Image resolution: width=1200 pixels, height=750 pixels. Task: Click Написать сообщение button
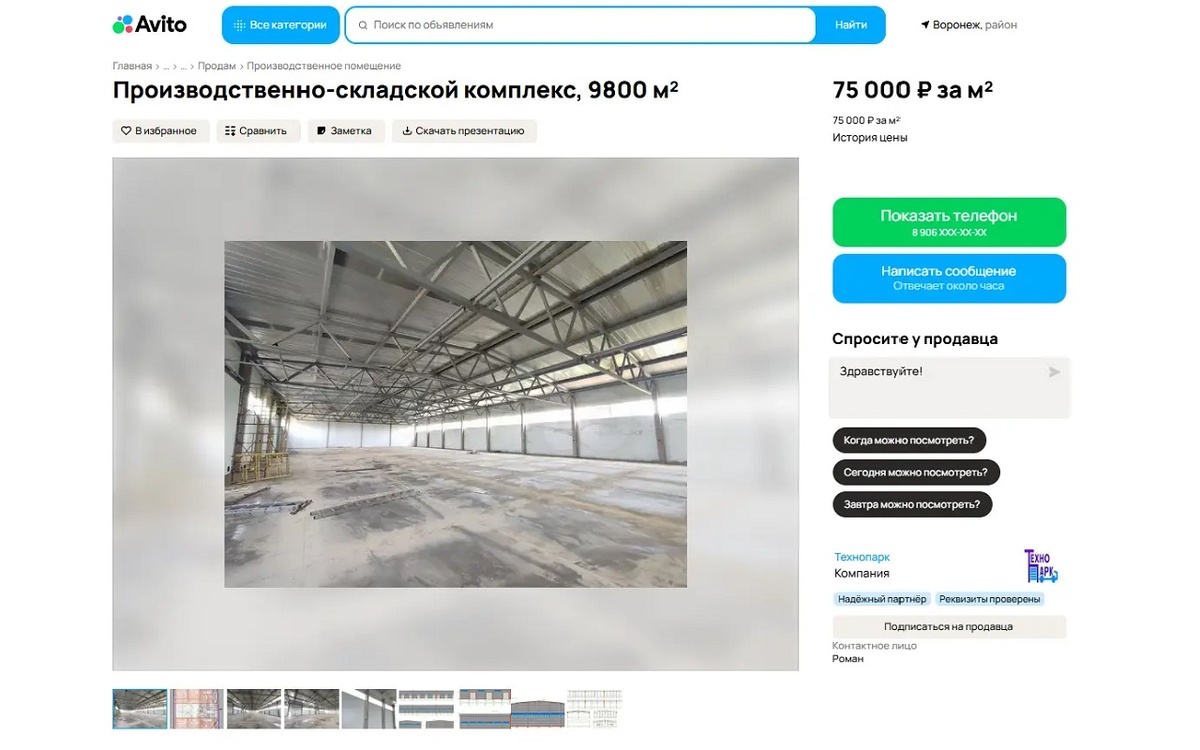point(949,278)
